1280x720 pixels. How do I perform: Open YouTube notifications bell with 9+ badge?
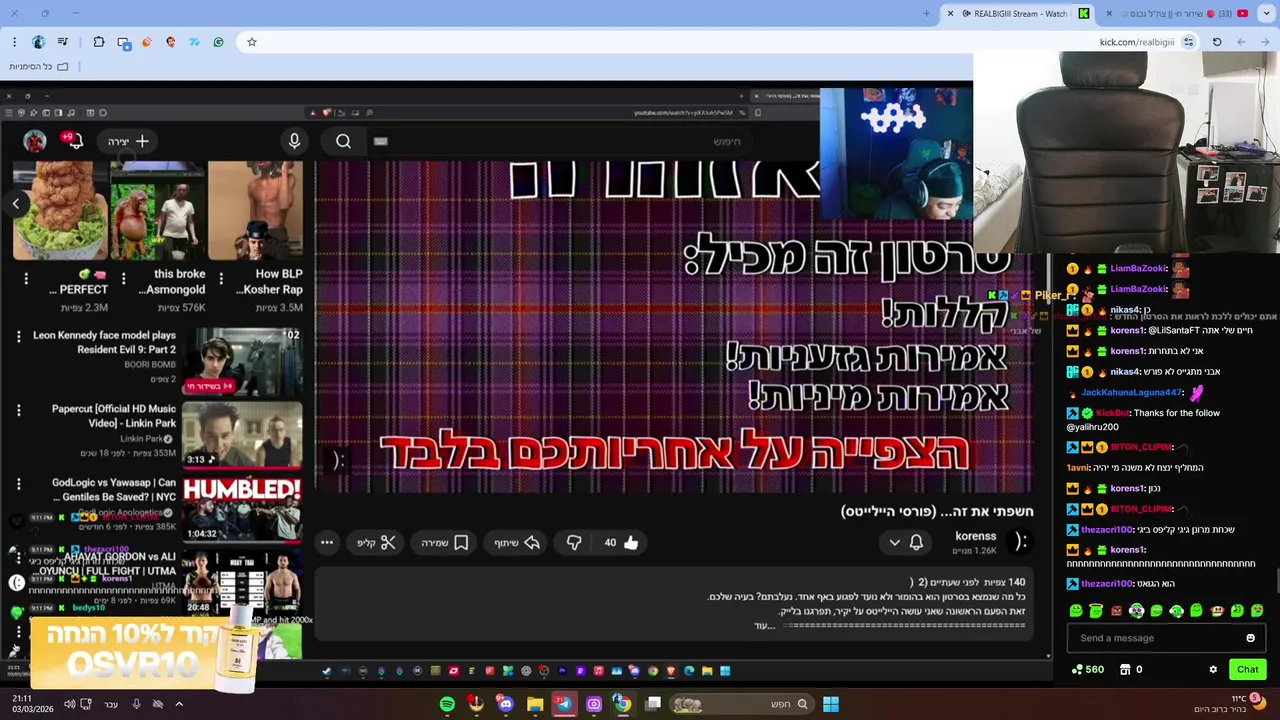[73, 140]
